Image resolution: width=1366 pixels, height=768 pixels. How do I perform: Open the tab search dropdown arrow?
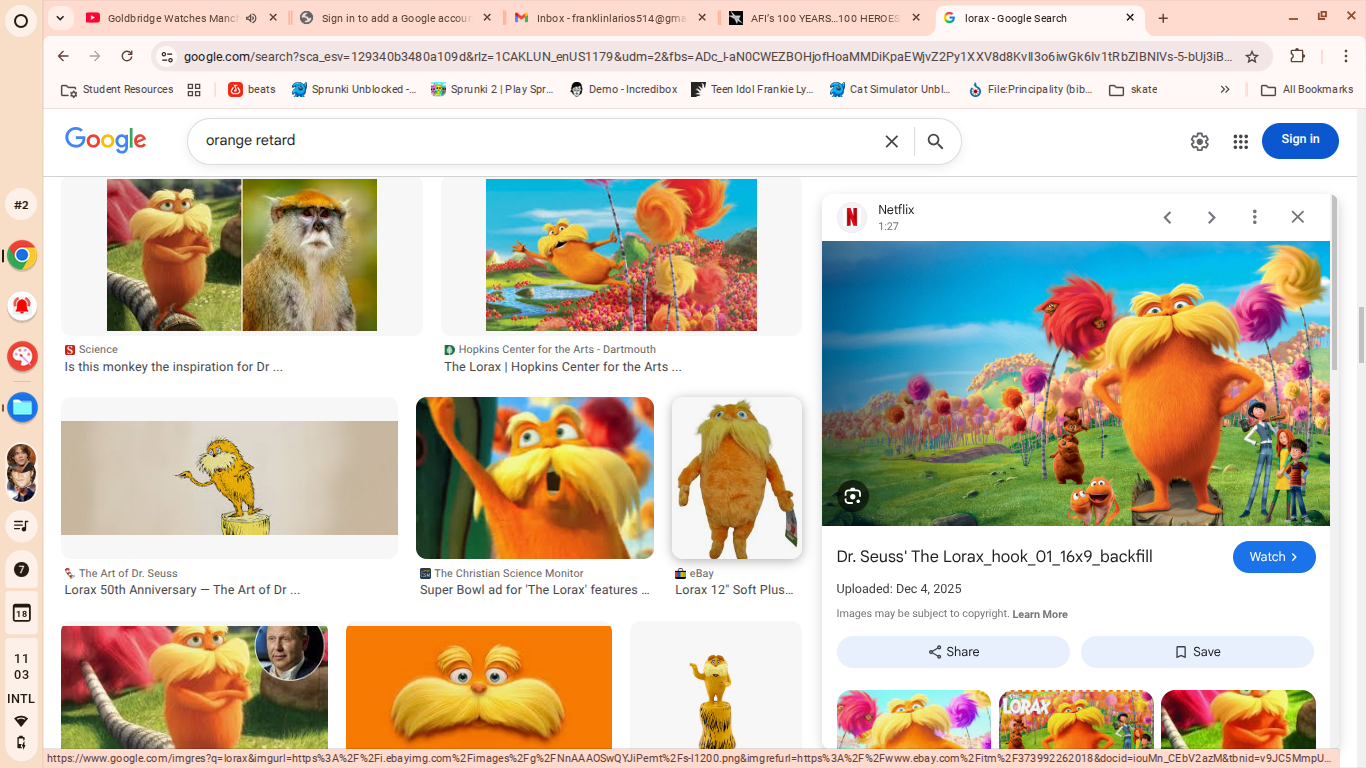point(60,18)
